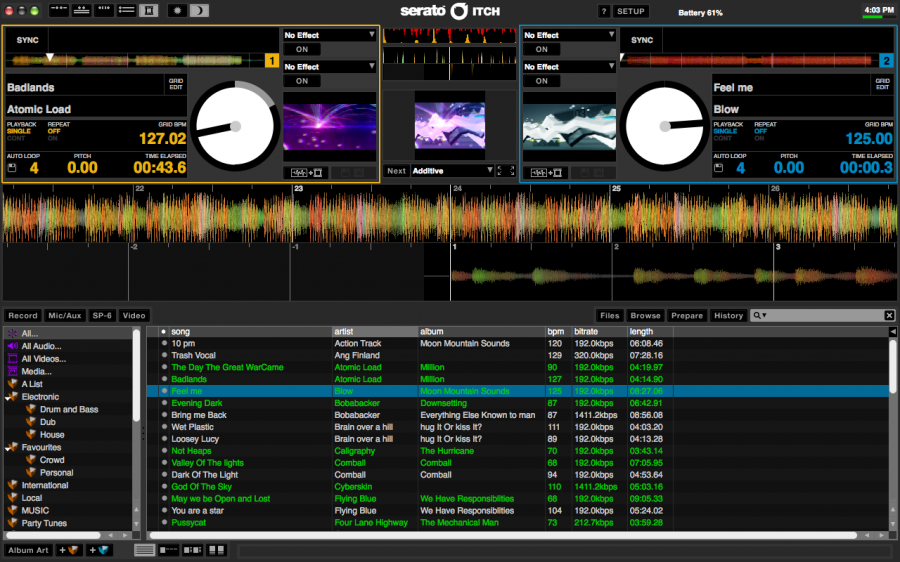Open the search filter dropdown arrow

[764, 315]
